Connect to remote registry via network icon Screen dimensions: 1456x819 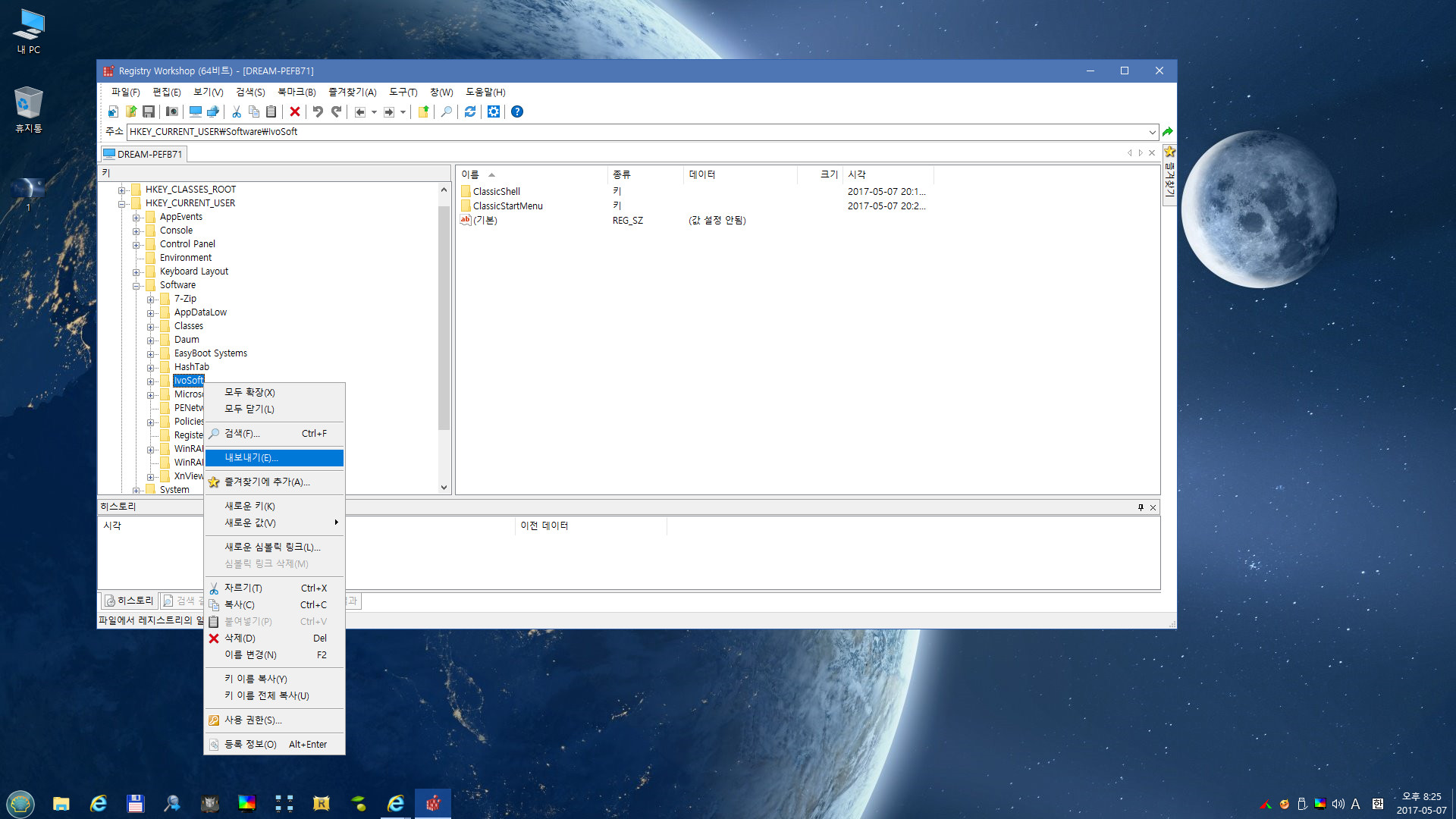point(213,112)
